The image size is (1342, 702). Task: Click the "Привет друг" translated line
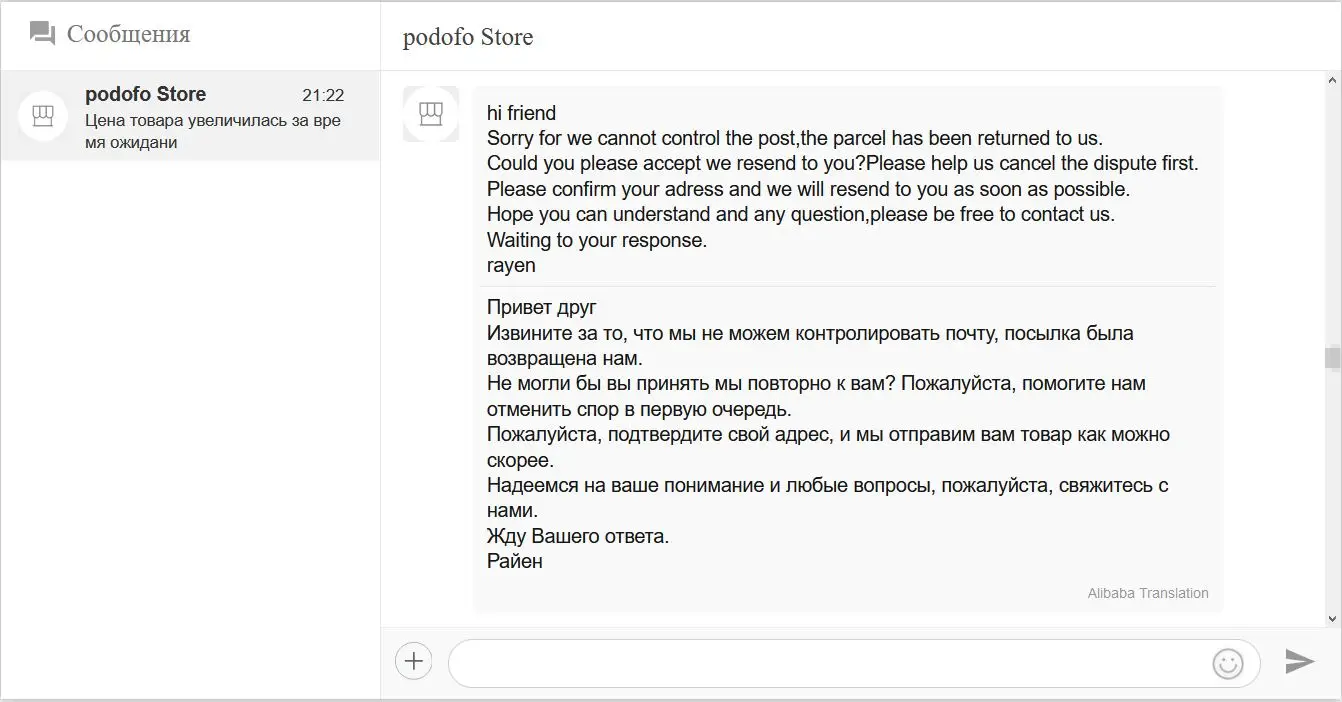pyautogui.click(x=541, y=307)
